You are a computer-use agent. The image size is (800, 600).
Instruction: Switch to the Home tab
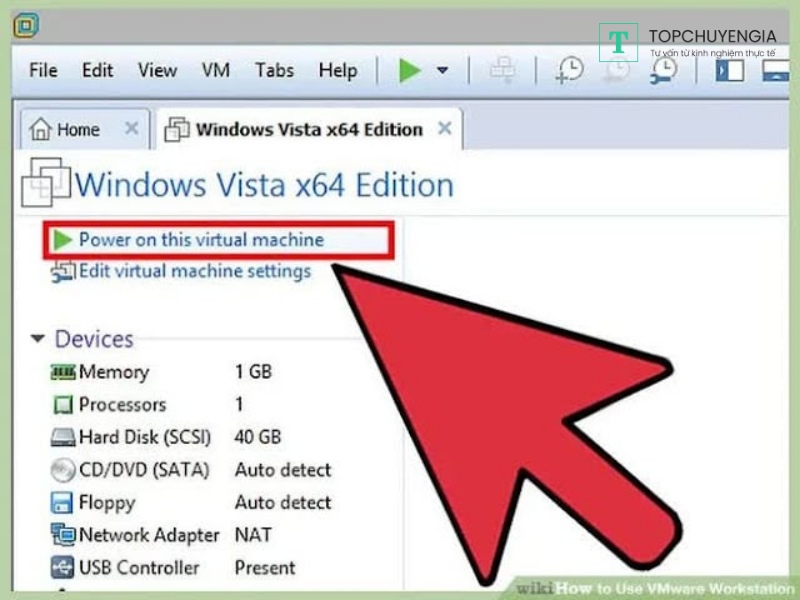(x=67, y=130)
